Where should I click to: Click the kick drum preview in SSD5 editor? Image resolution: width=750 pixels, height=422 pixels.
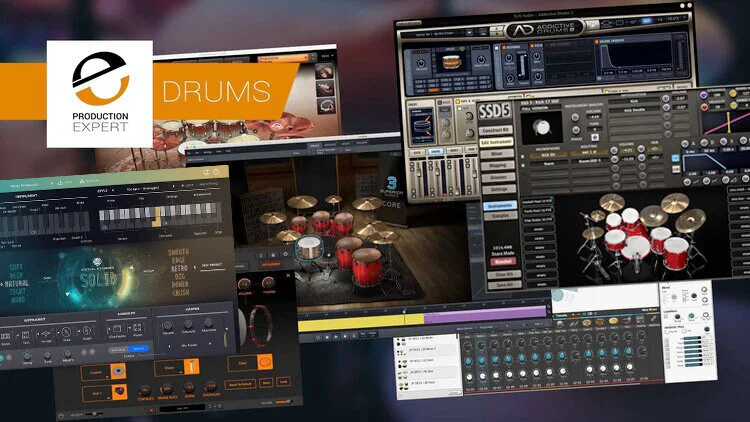pos(541,127)
